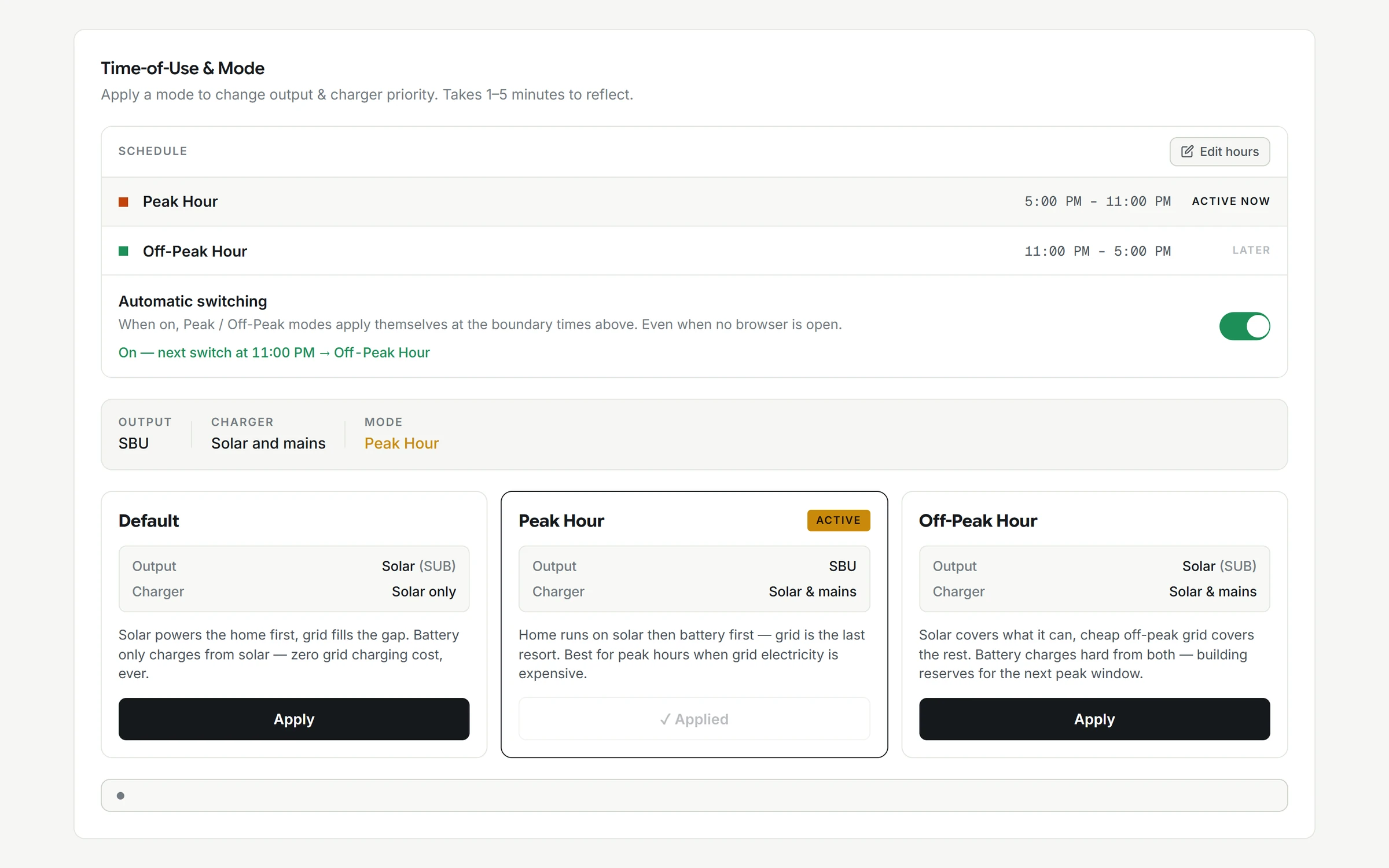Click the next switch at 11:00 PM status
Screen dimensions: 1389x868
[x=274, y=352]
